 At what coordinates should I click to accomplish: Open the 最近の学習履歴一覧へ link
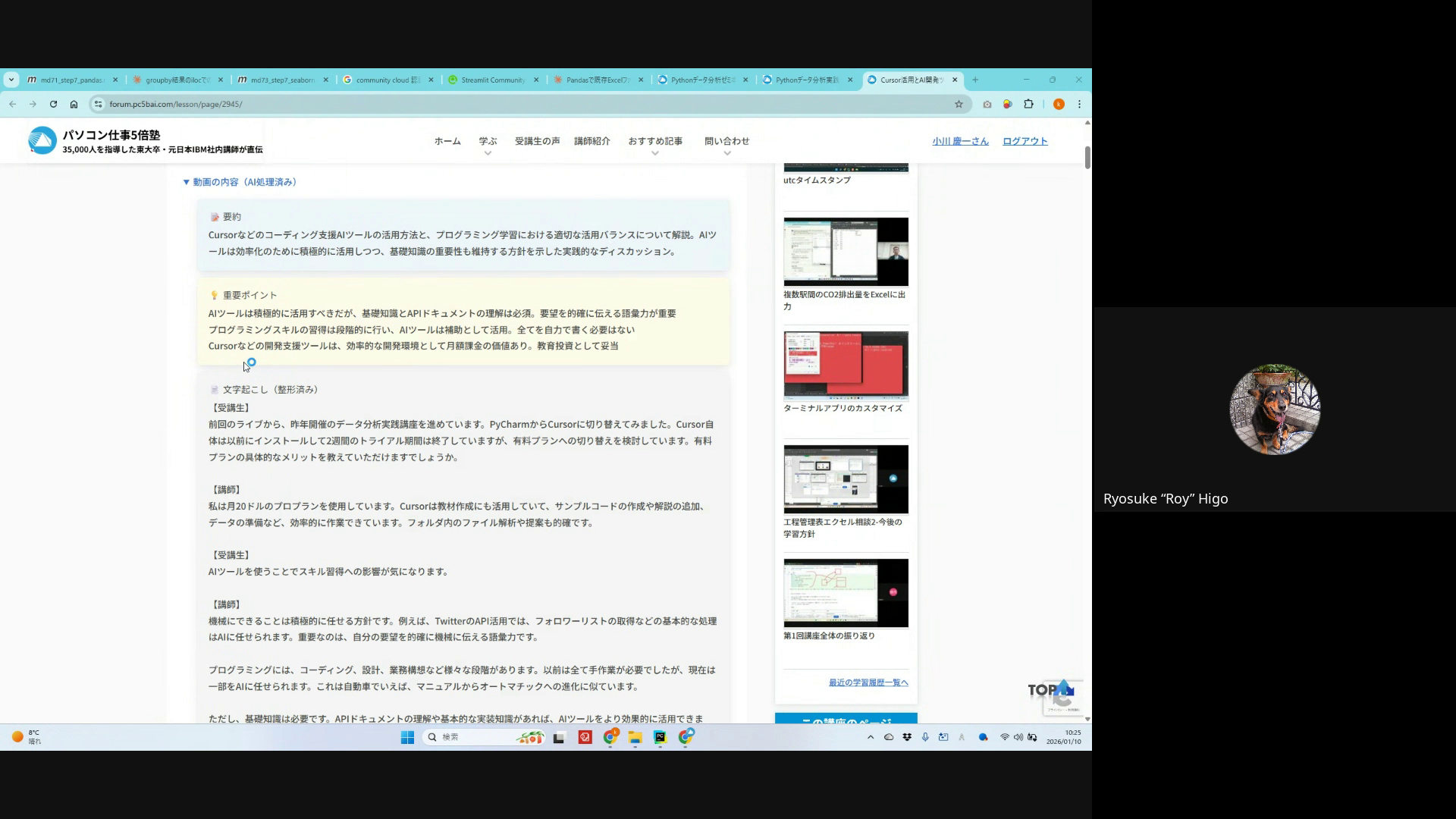tap(868, 682)
